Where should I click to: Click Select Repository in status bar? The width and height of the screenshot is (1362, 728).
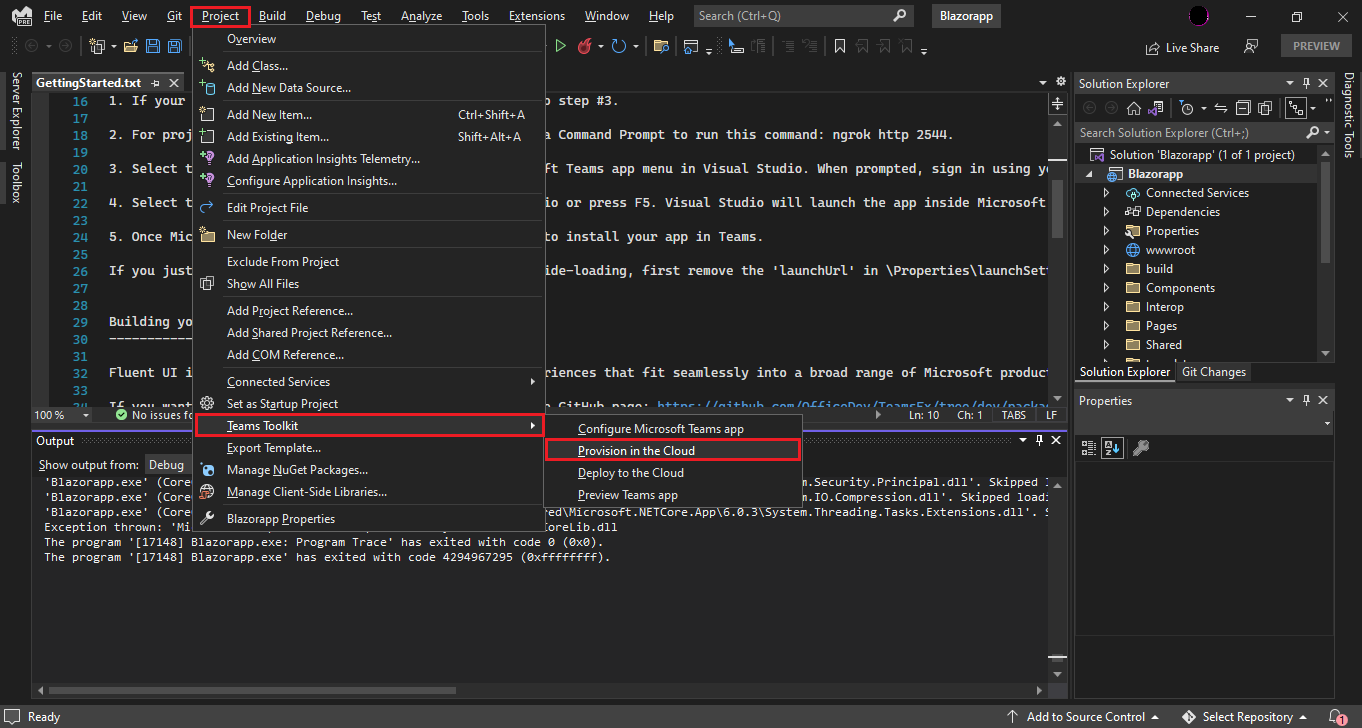coord(1244,717)
